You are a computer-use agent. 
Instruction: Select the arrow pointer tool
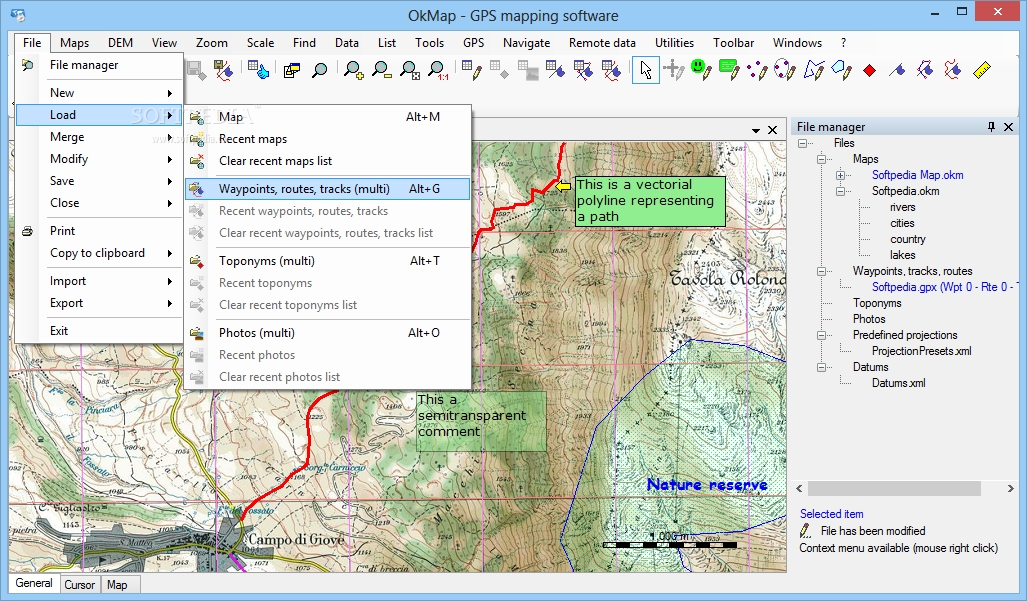coord(646,70)
